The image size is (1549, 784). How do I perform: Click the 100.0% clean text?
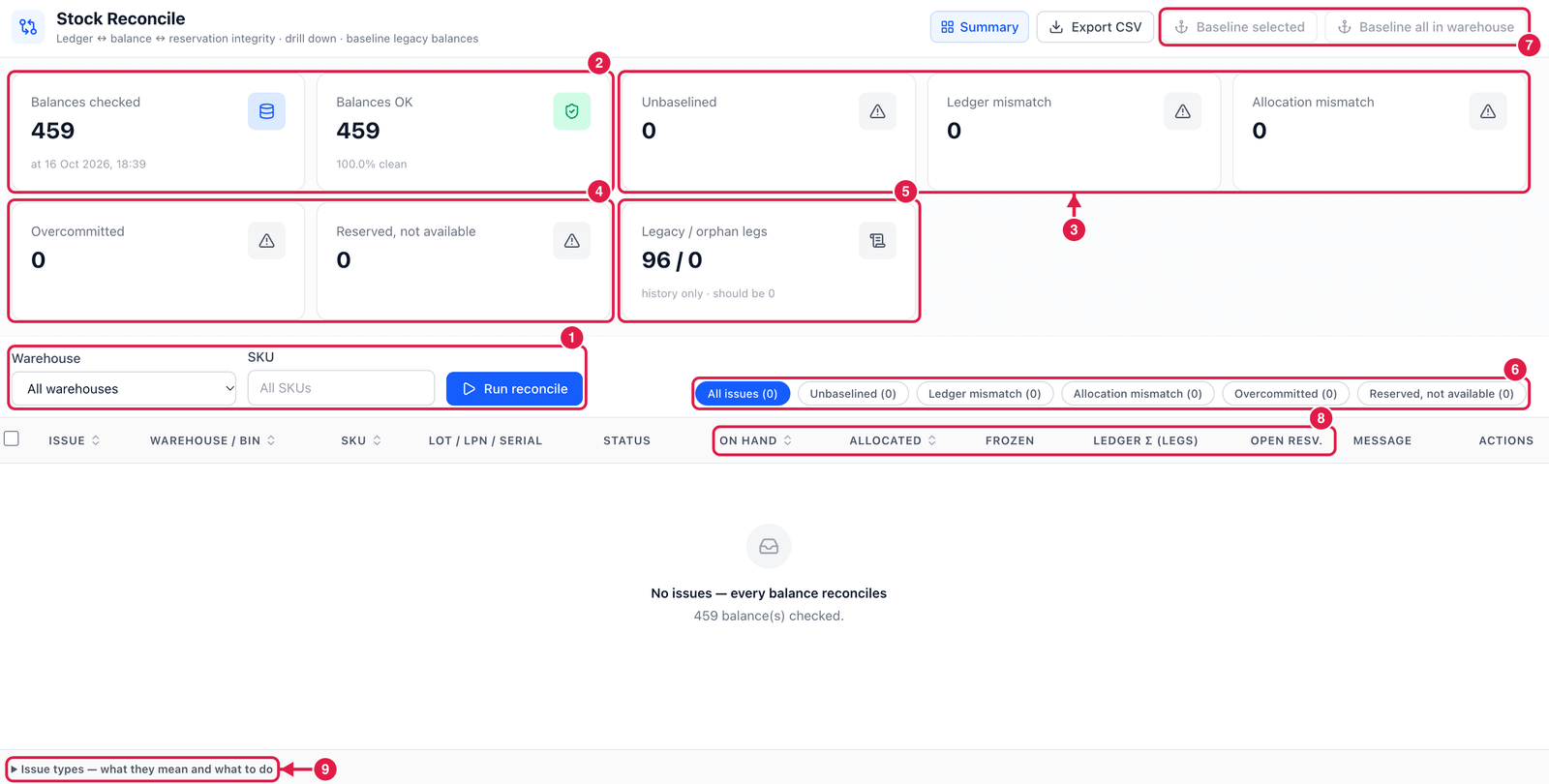click(x=372, y=165)
